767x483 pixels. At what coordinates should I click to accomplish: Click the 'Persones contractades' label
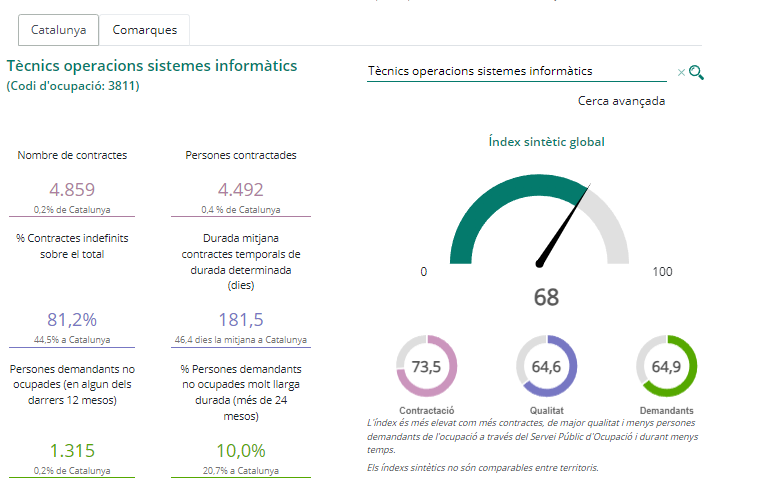click(x=241, y=155)
